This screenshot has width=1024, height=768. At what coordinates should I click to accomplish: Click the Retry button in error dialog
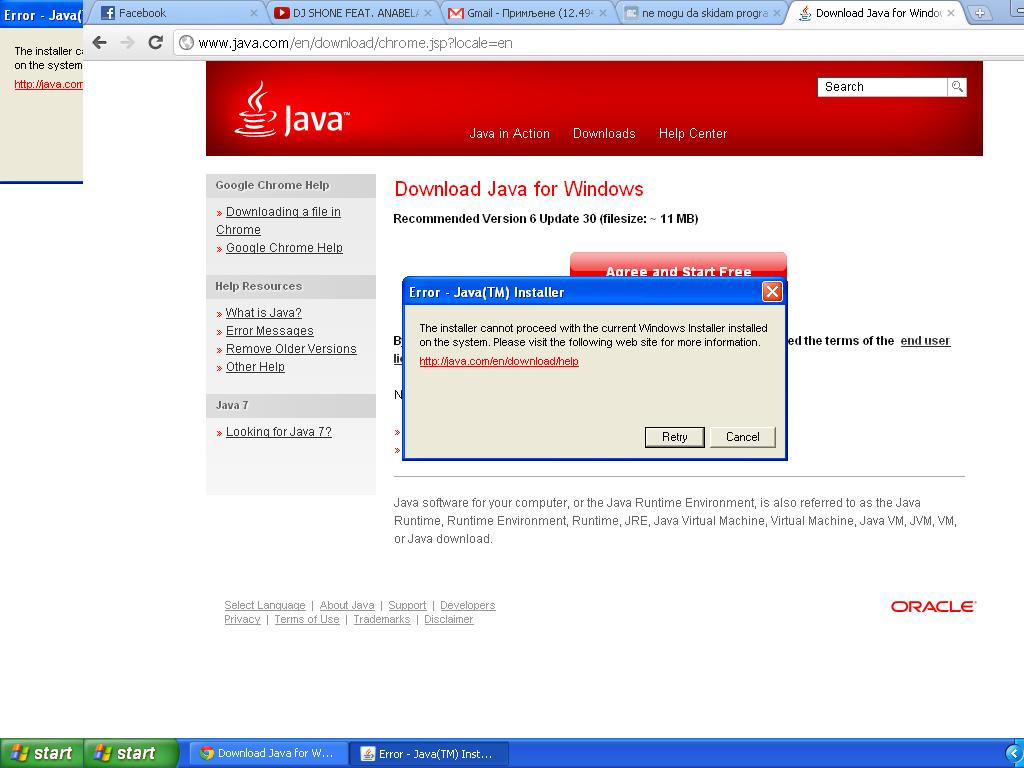pos(675,437)
